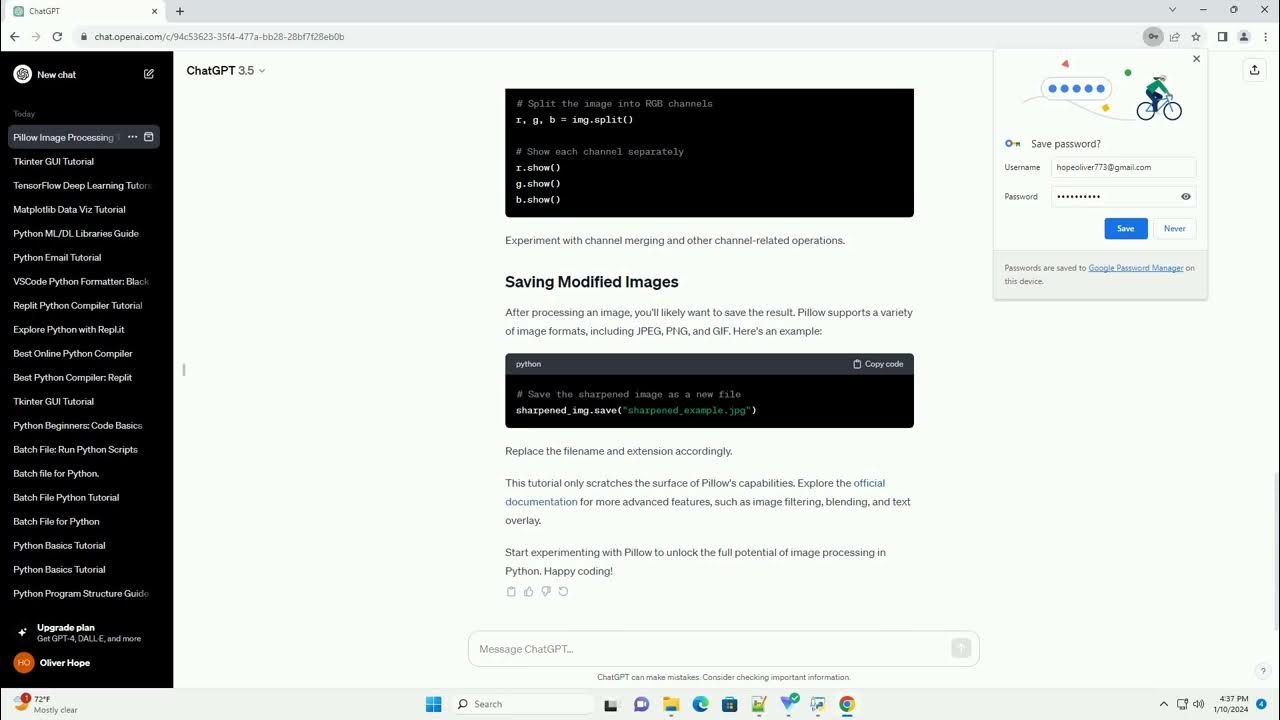Show password with the eye icon
Viewport: 1280px width, 720px height.
coord(1186,197)
